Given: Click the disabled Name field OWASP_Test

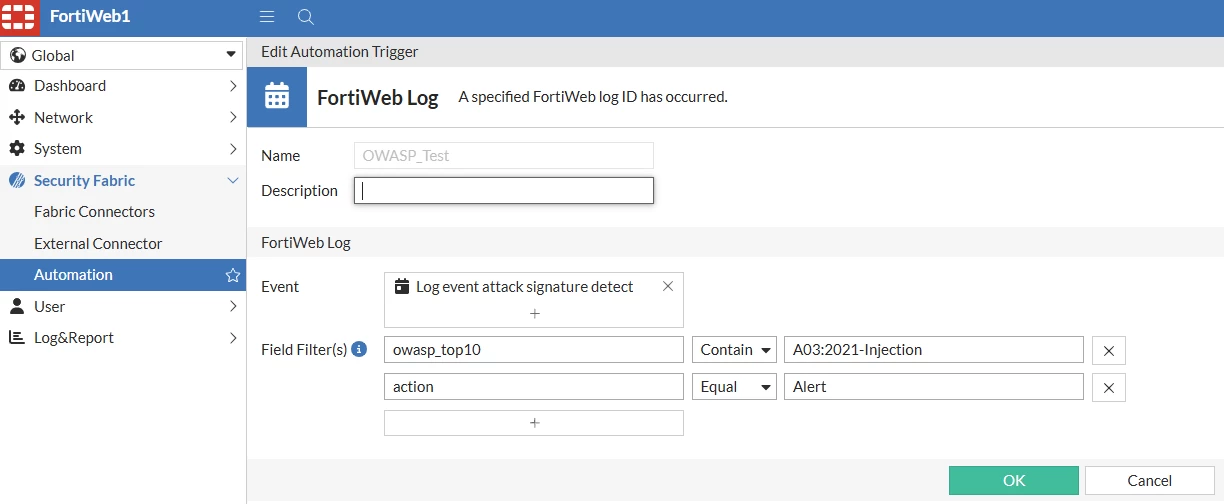Looking at the screenshot, I should [504, 155].
